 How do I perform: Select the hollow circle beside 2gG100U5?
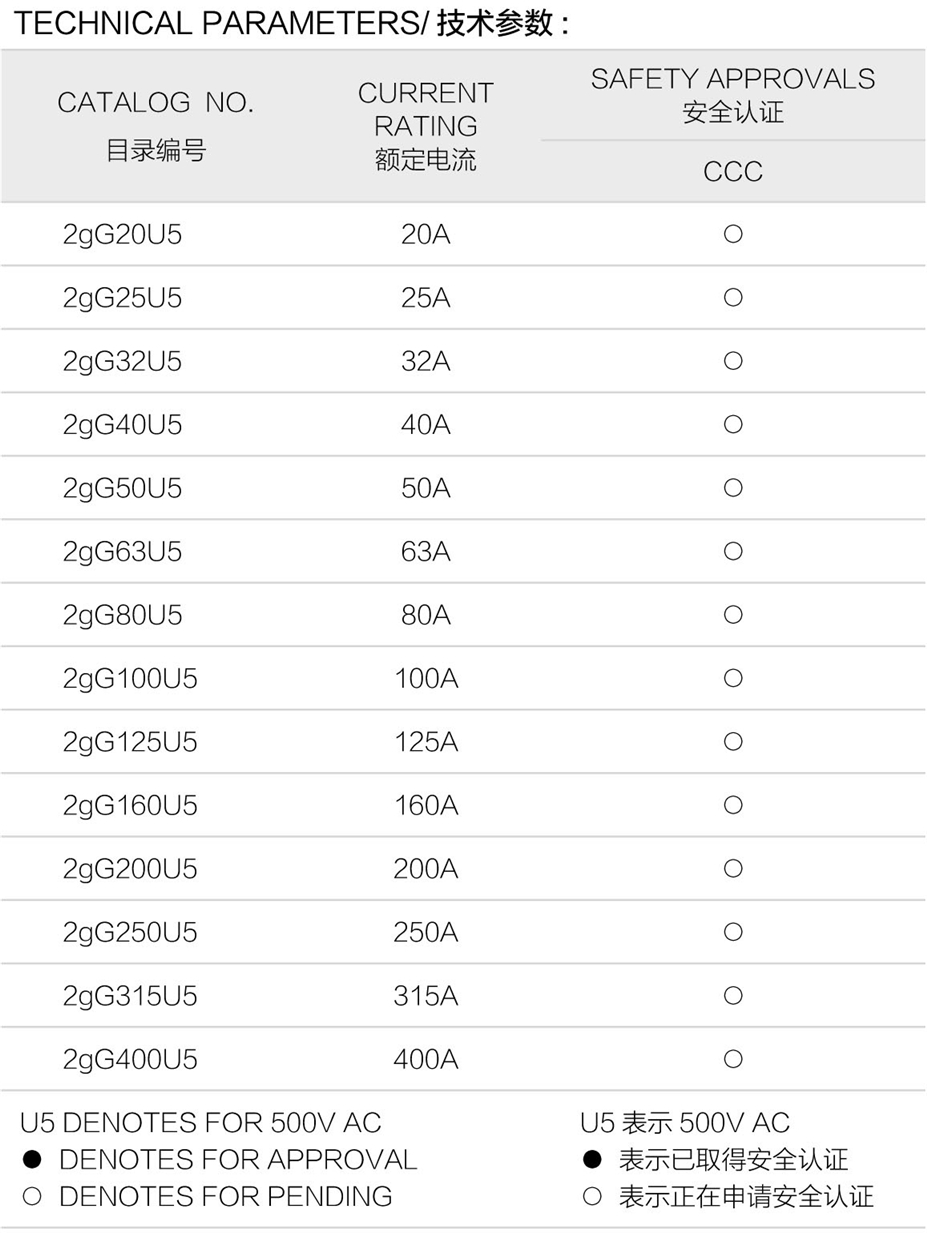point(733,678)
